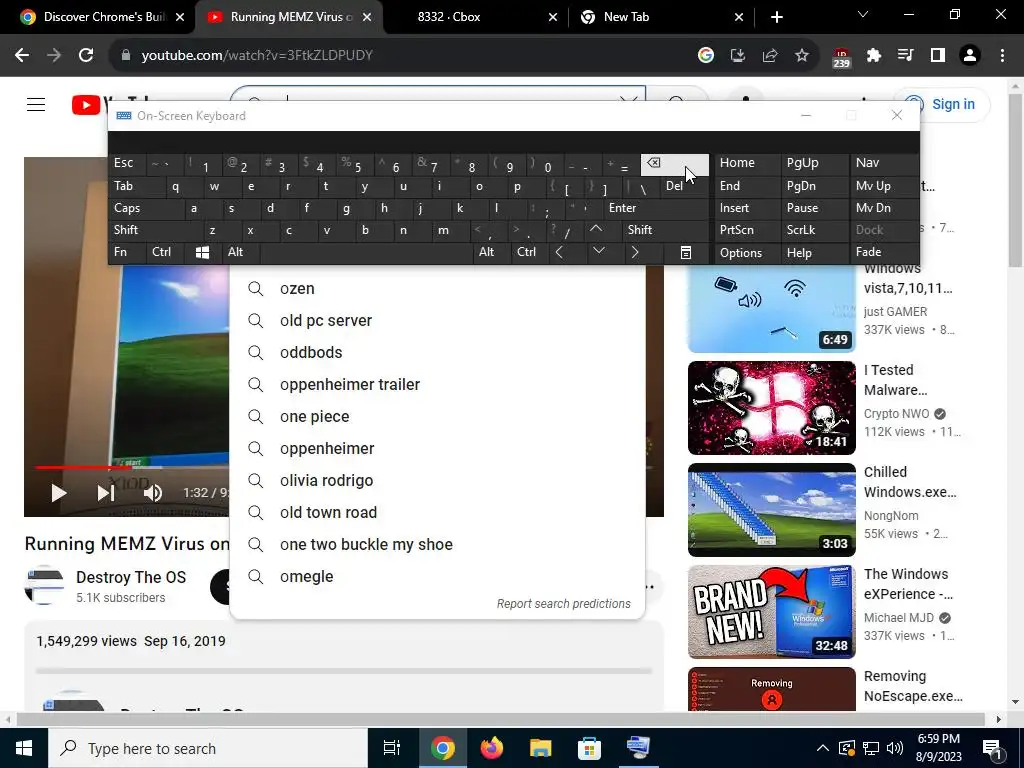Image resolution: width=1024 pixels, height=768 pixels.
Task: Open the notification center icon
Action: pos(993,748)
